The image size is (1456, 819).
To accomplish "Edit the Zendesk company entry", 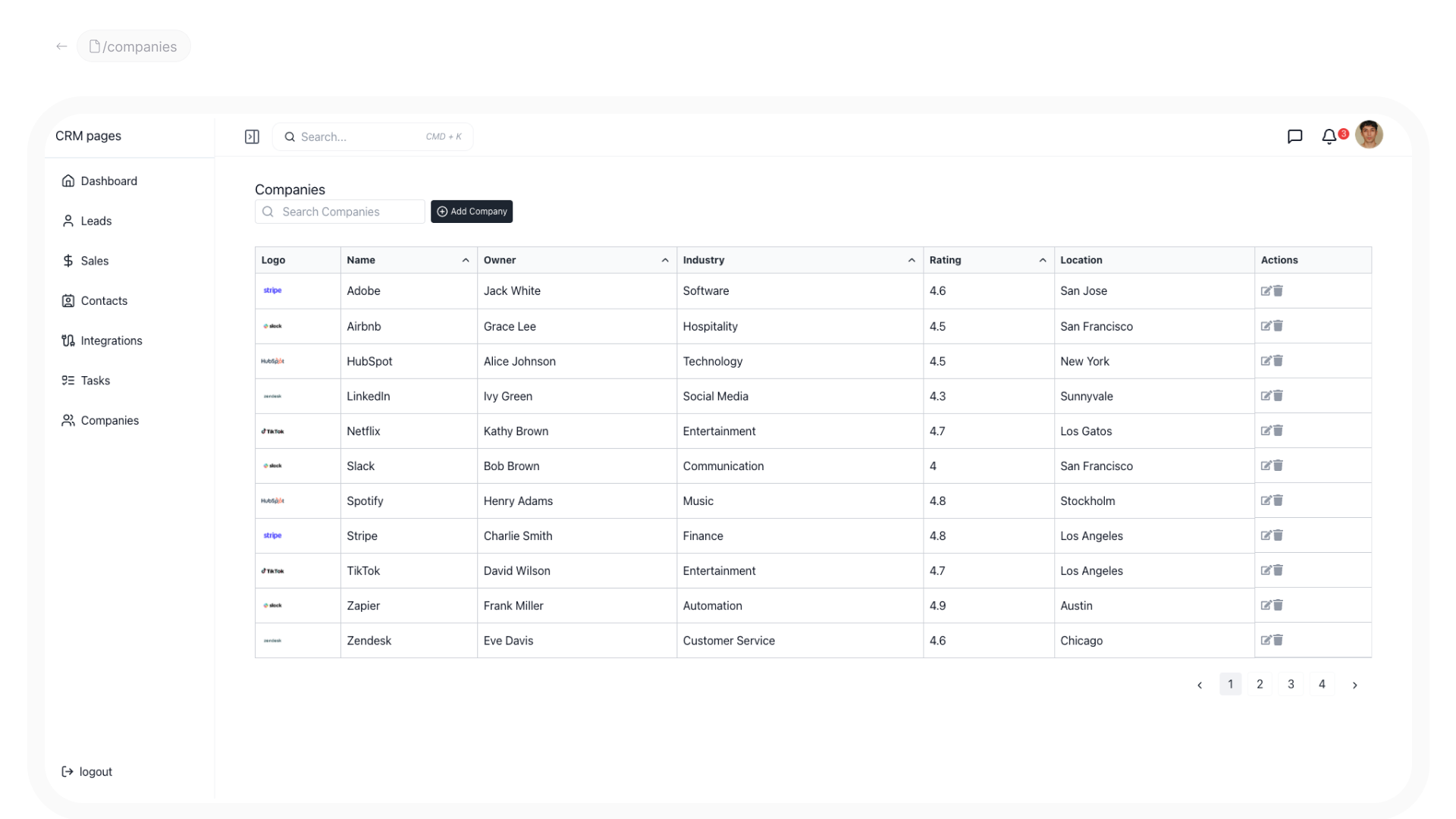I will coord(1266,640).
